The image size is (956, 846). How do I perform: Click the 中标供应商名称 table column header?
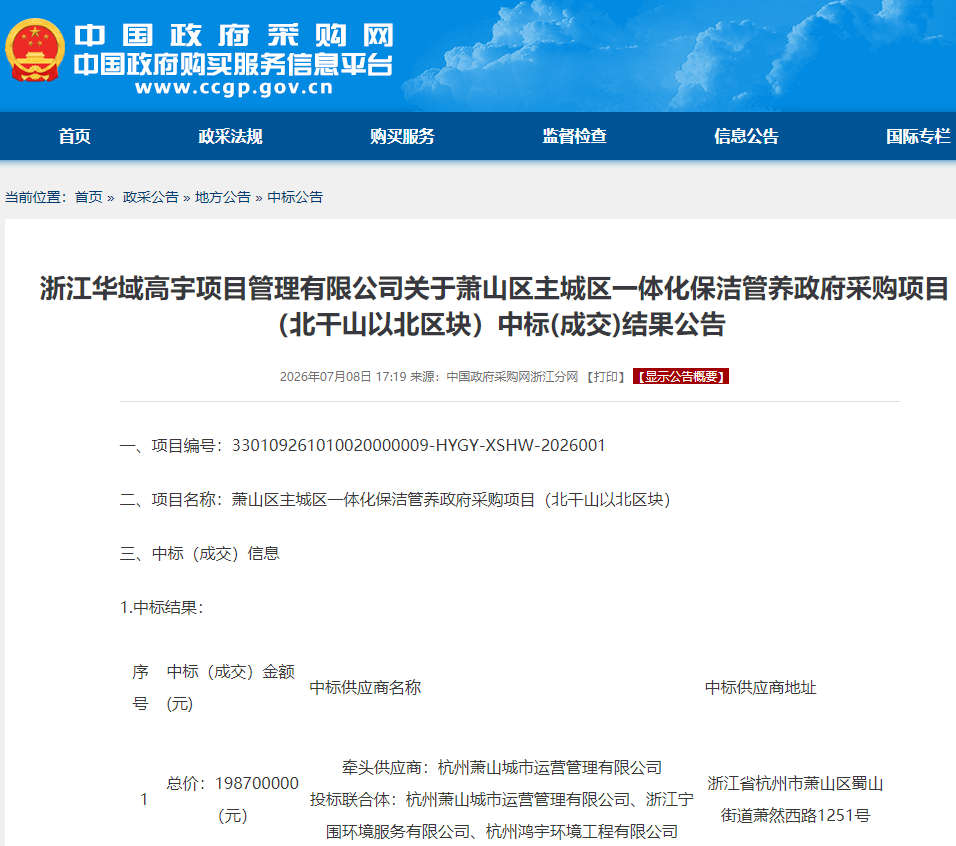pos(365,688)
